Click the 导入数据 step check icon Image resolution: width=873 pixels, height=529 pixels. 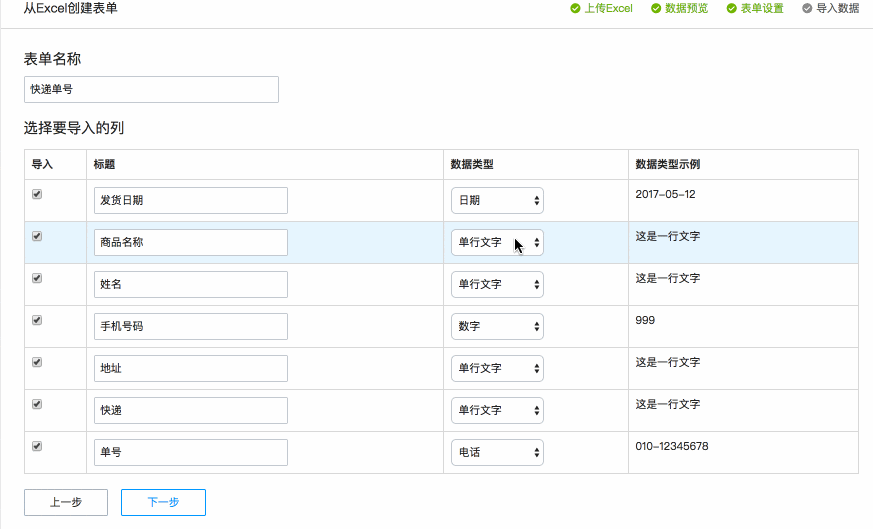tap(807, 9)
